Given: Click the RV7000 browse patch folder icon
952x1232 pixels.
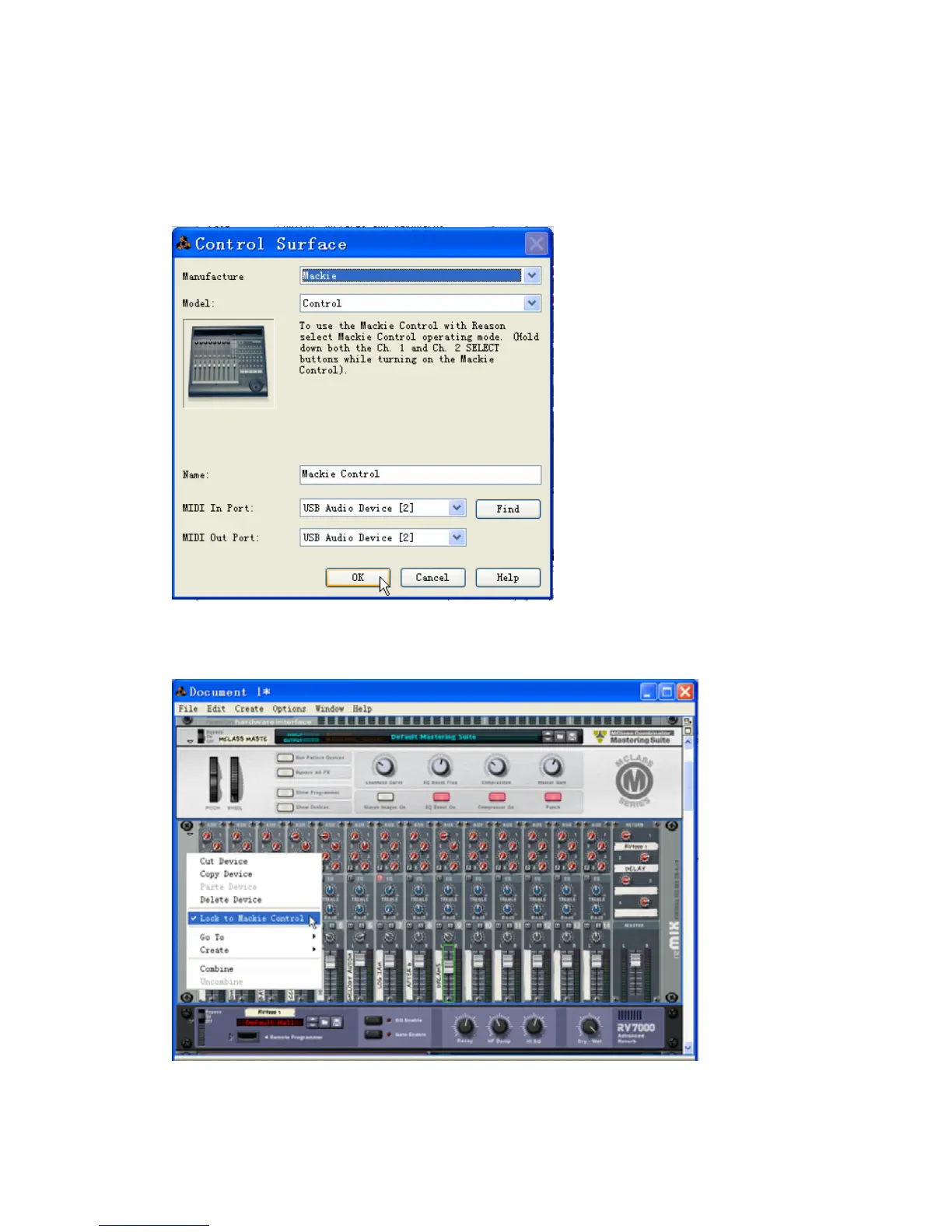Looking at the screenshot, I should (325, 1022).
